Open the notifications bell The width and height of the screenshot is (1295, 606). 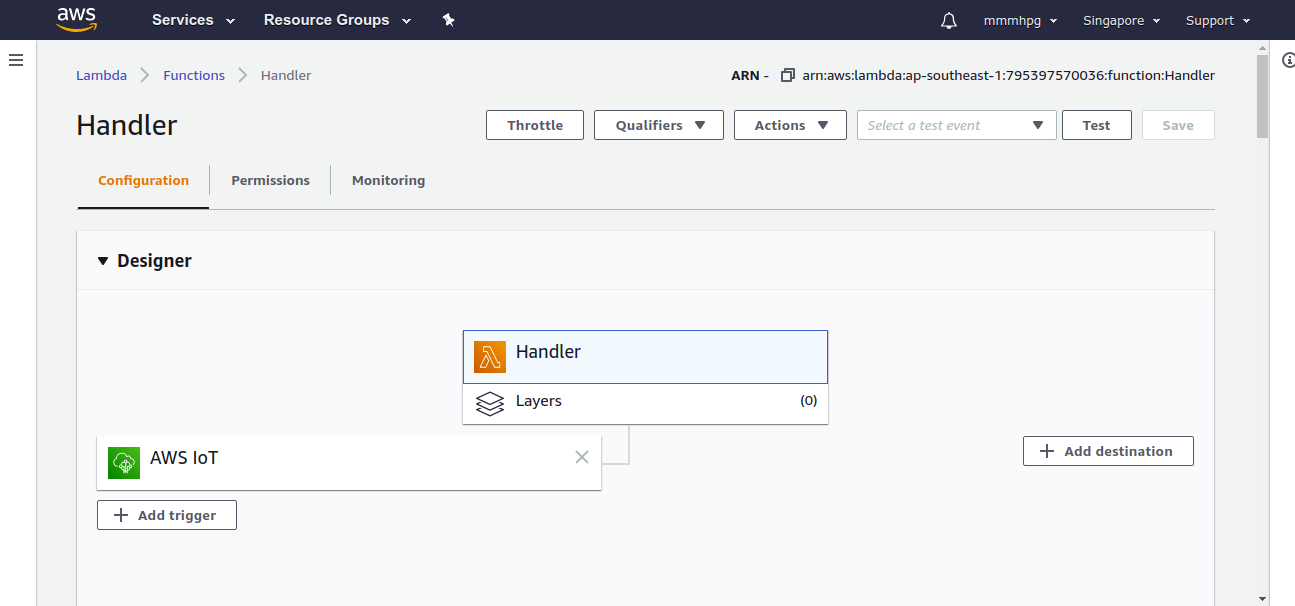click(x=949, y=20)
